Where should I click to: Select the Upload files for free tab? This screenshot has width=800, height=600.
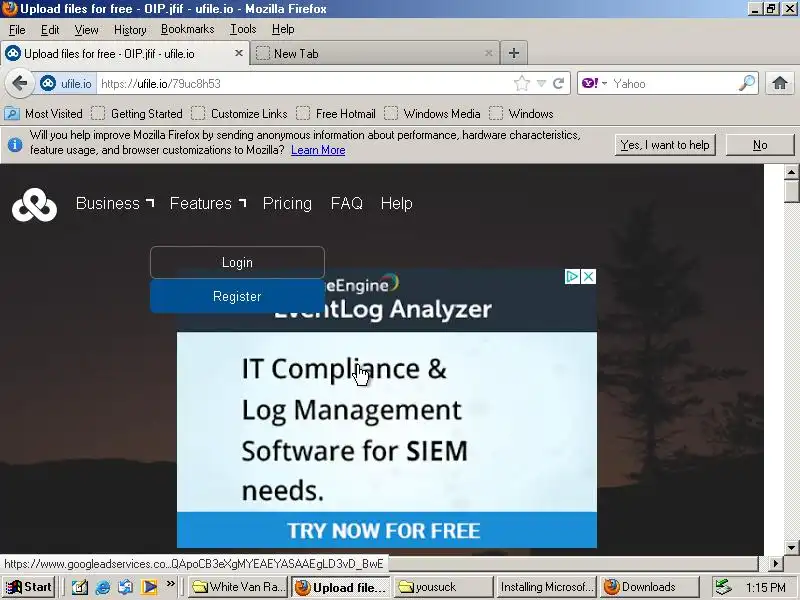point(125,53)
